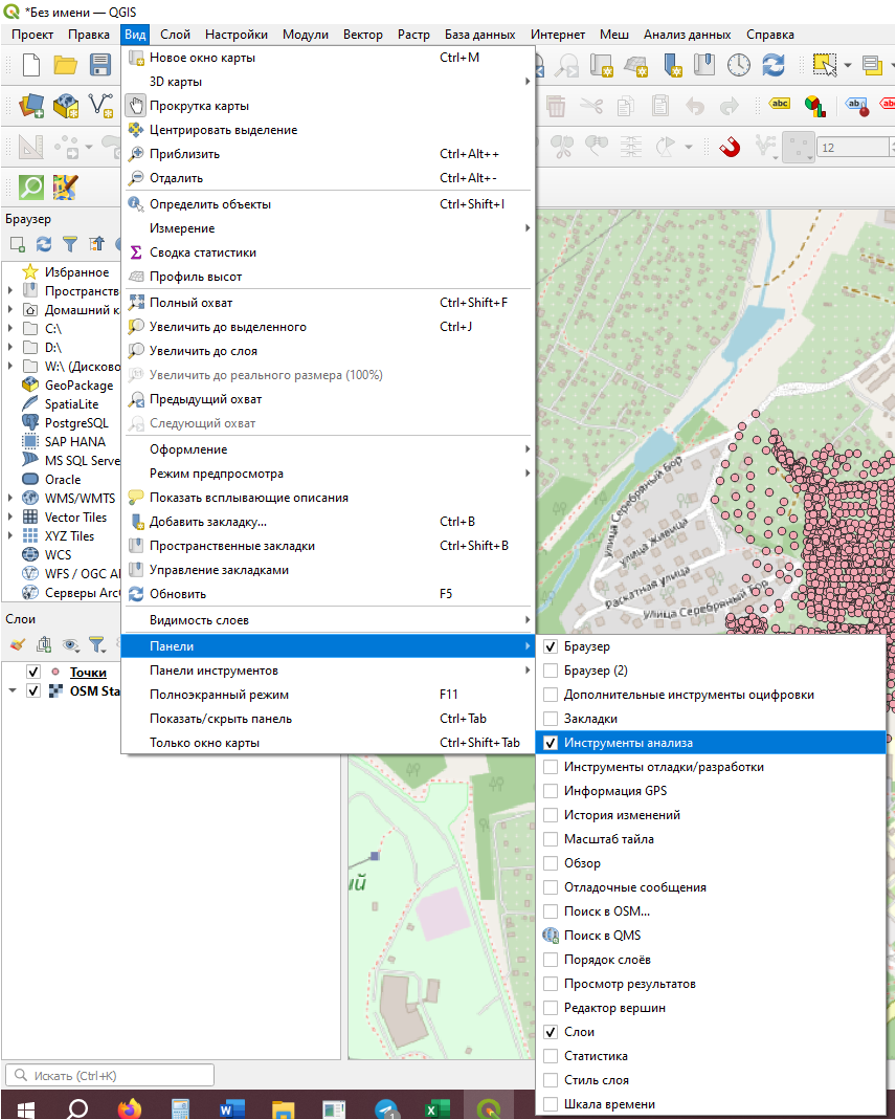Click Добавить закладку menu entry
This screenshot has height=1119, width=895.
click(208, 521)
